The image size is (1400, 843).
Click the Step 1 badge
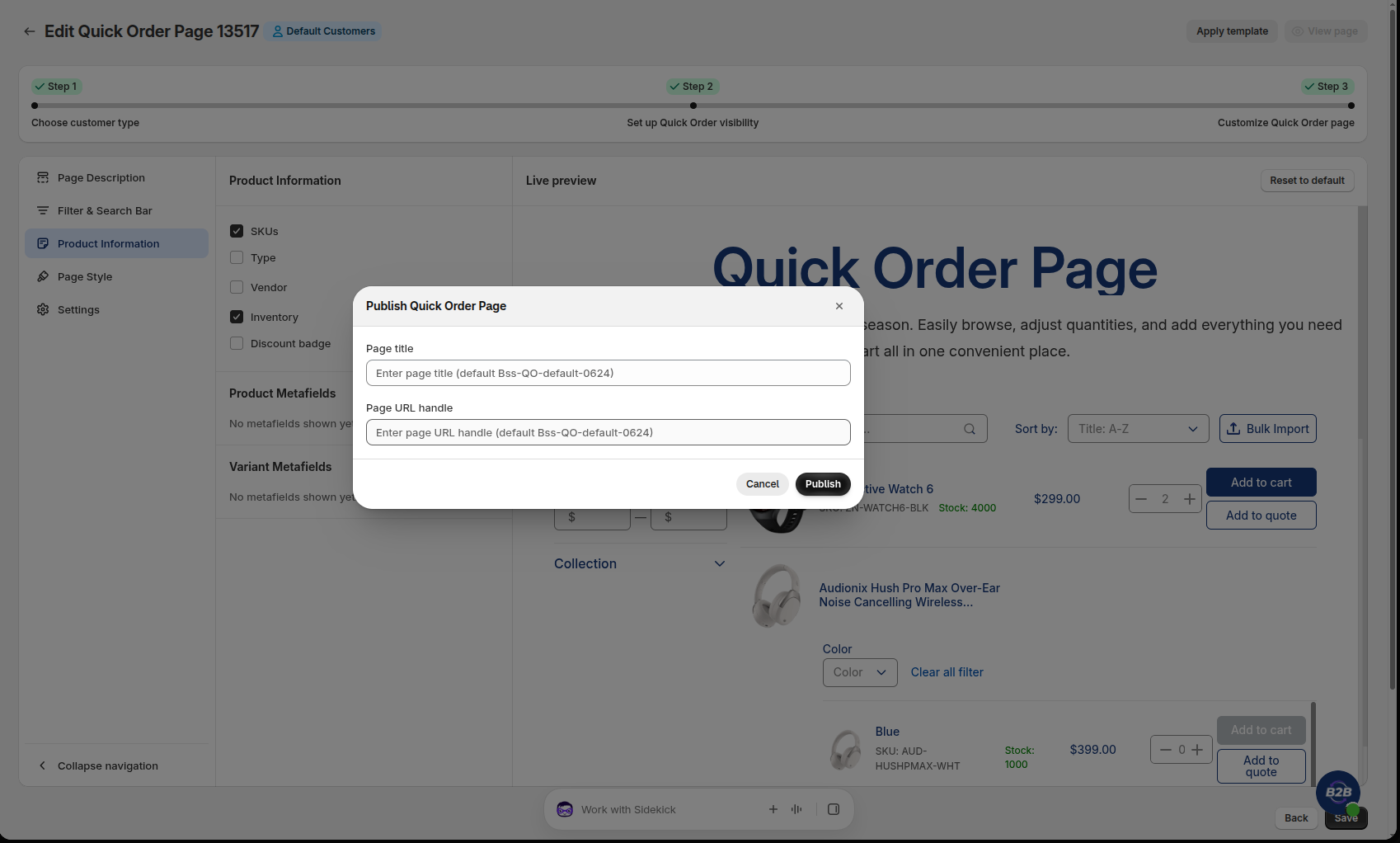click(56, 87)
